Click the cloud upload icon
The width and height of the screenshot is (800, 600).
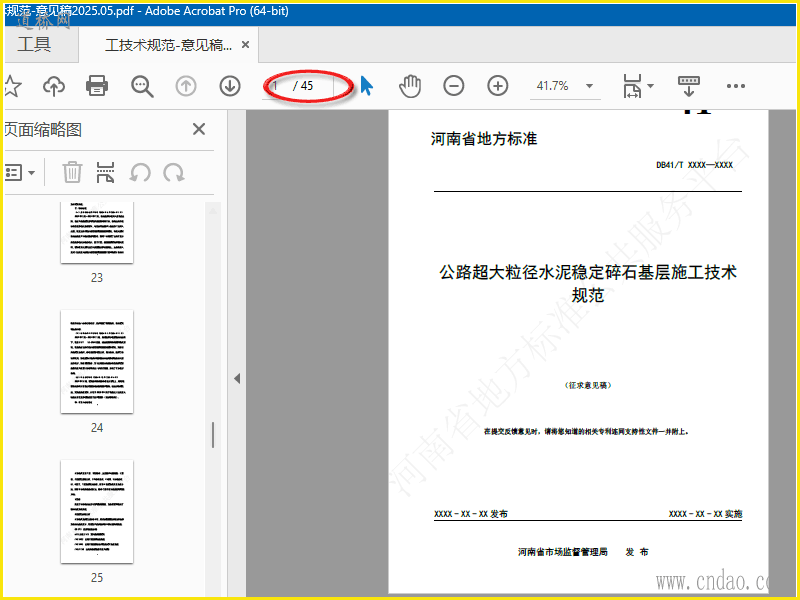point(54,86)
